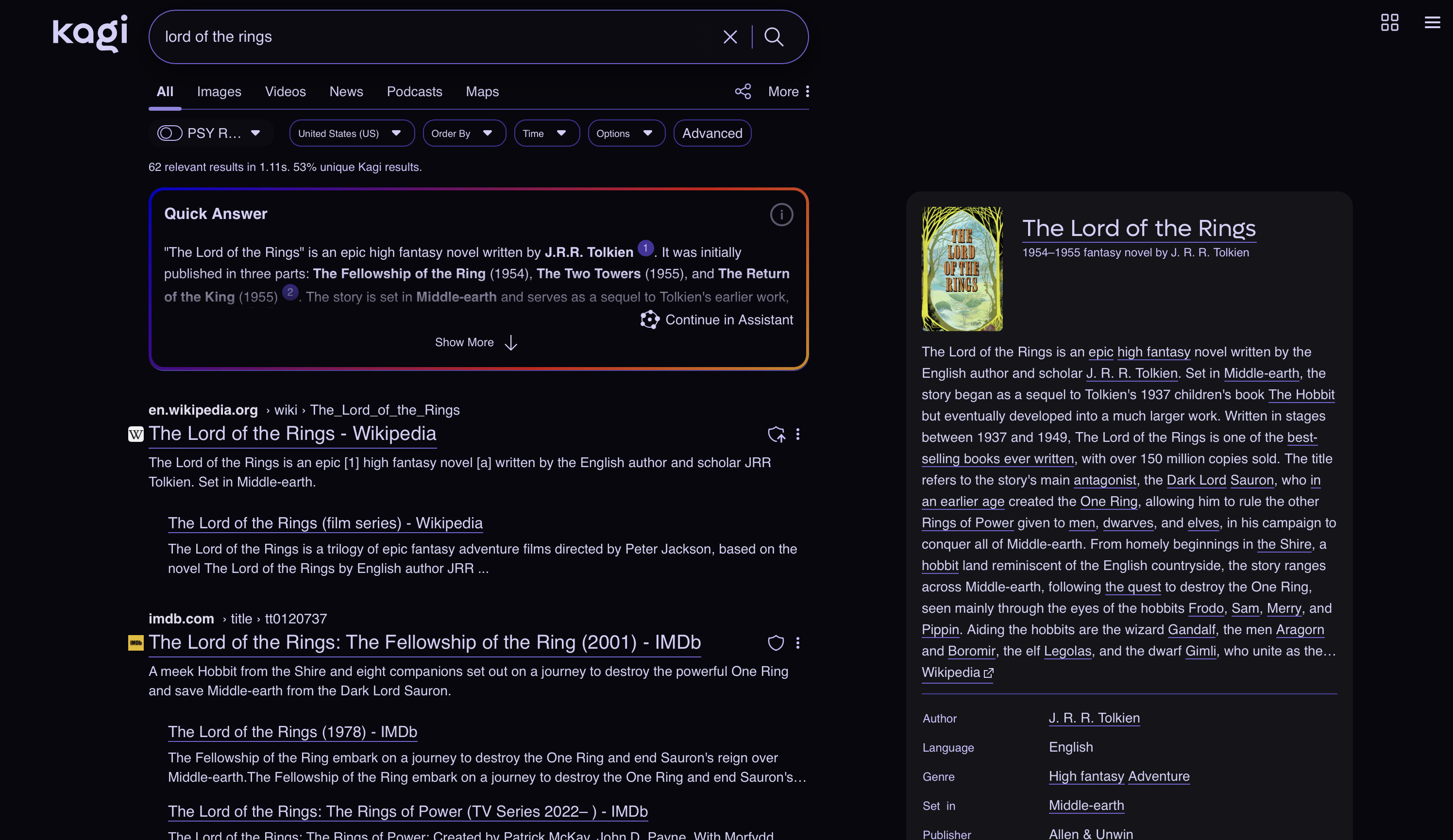Viewport: 1453px width, 840px height.
Task: Click shield icon on Wikipedia result
Action: 776,434
